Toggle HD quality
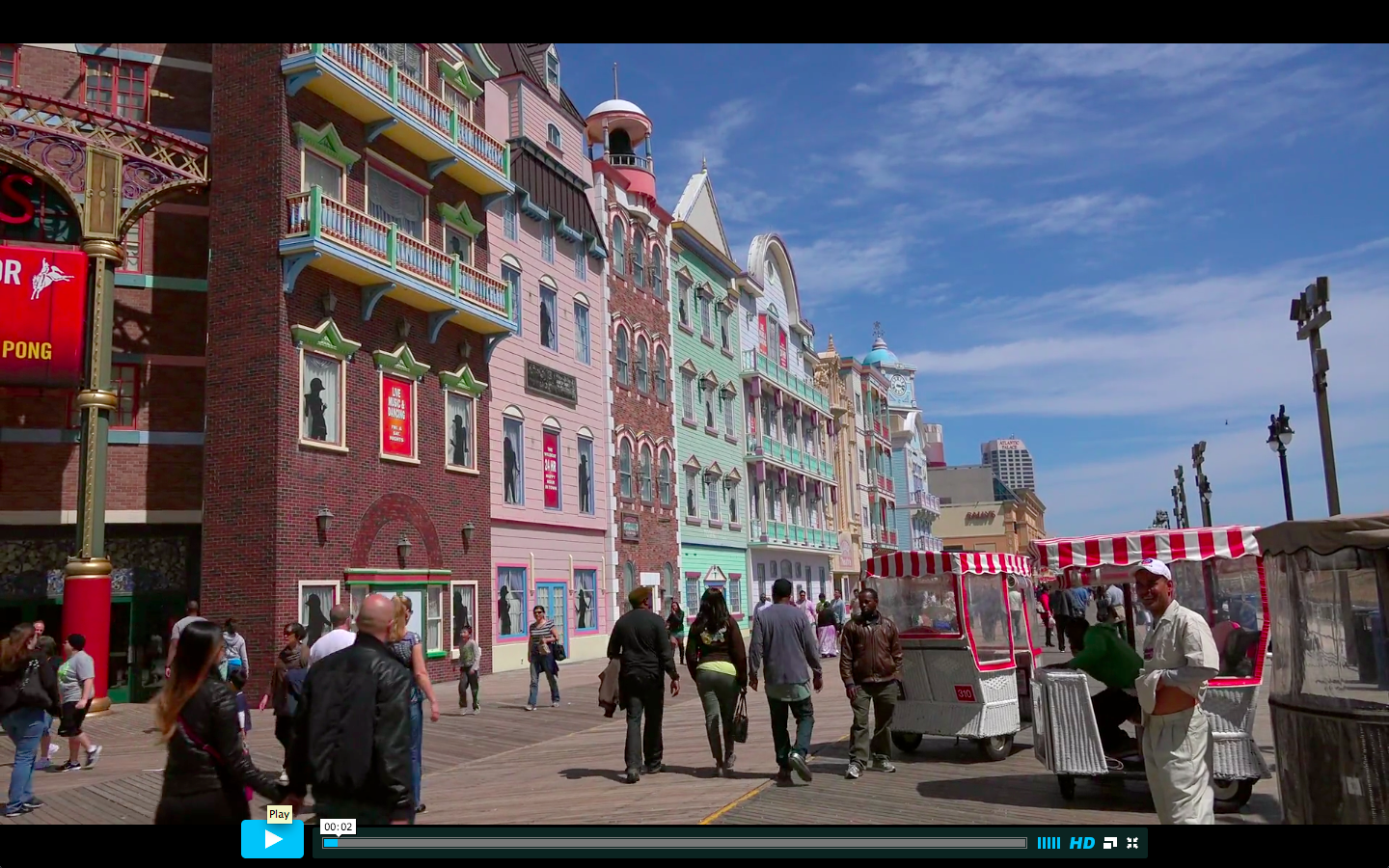 (1081, 843)
